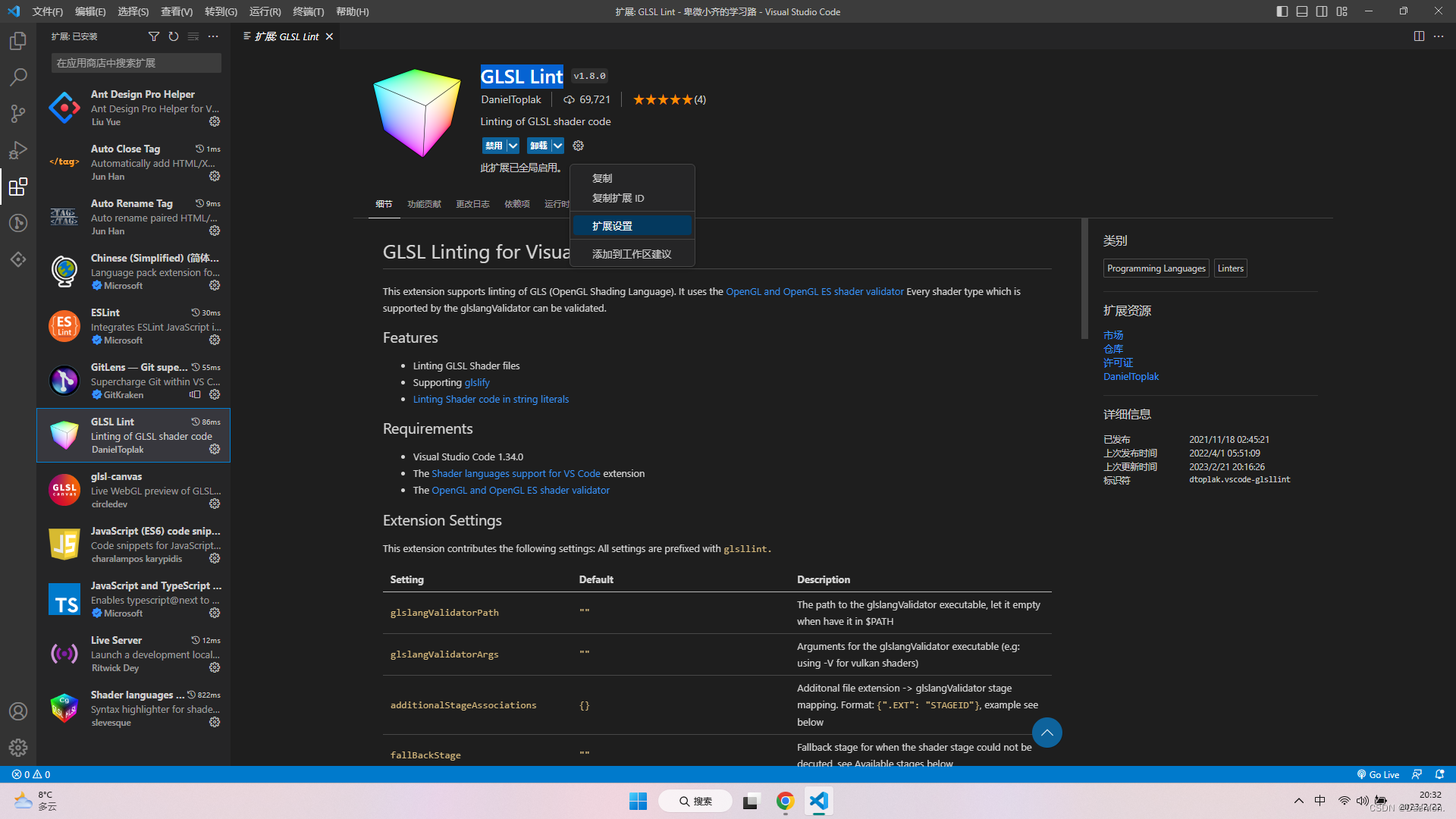Manage gear for glsl-canvas extension
This screenshot has height=819, width=1456.
tap(215, 504)
